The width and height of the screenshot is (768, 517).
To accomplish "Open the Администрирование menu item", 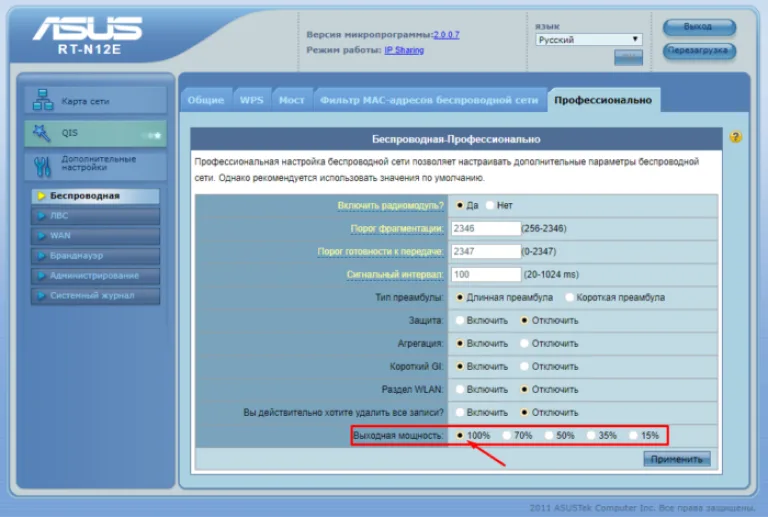I will [x=96, y=276].
